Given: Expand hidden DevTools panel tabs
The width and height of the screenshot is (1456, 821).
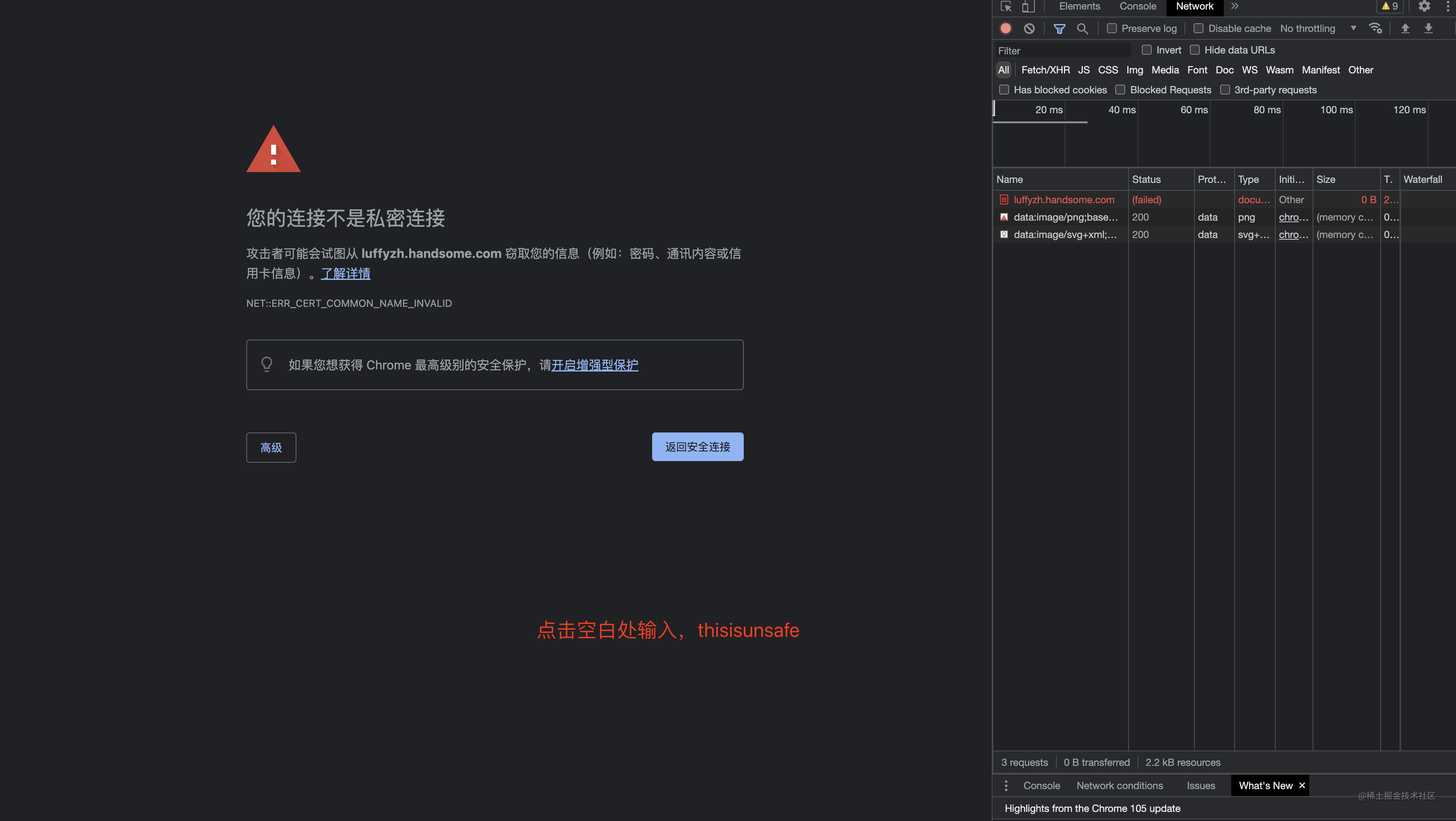Looking at the screenshot, I should pos(1235,6).
